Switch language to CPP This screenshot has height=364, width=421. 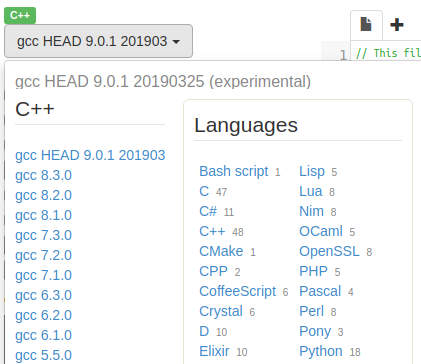(213, 271)
